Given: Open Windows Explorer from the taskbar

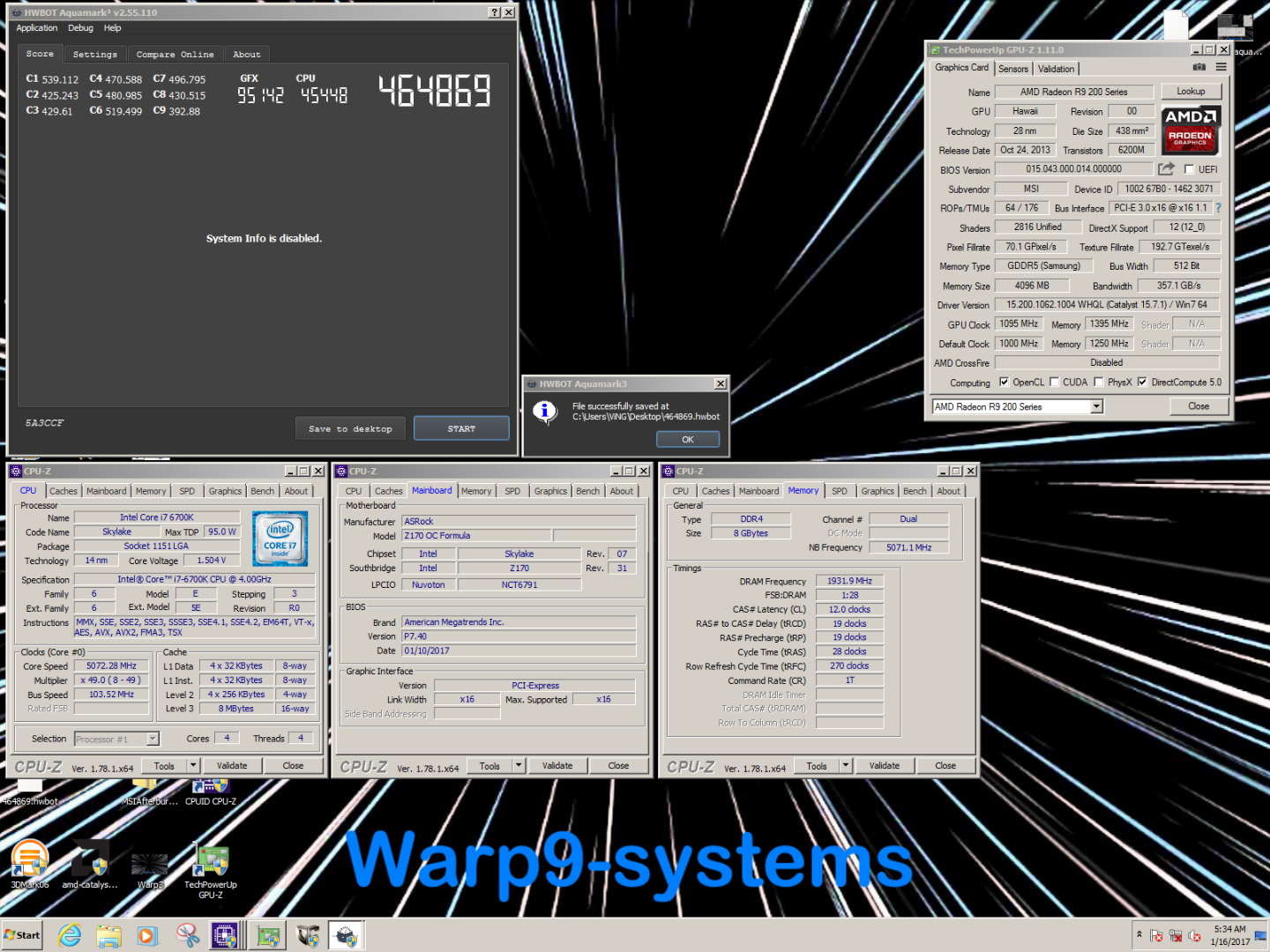Looking at the screenshot, I should pyautogui.click(x=108, y=935).
